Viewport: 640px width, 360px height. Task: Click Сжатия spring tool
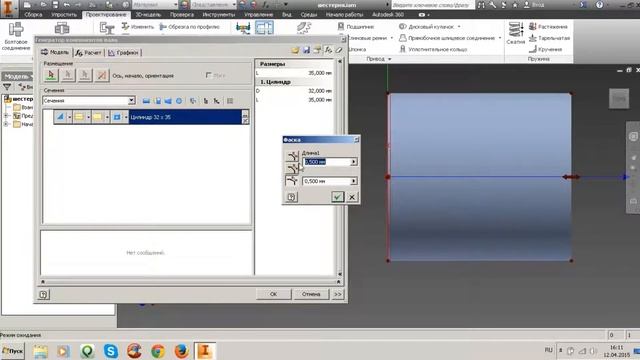[x=516, y=33]
